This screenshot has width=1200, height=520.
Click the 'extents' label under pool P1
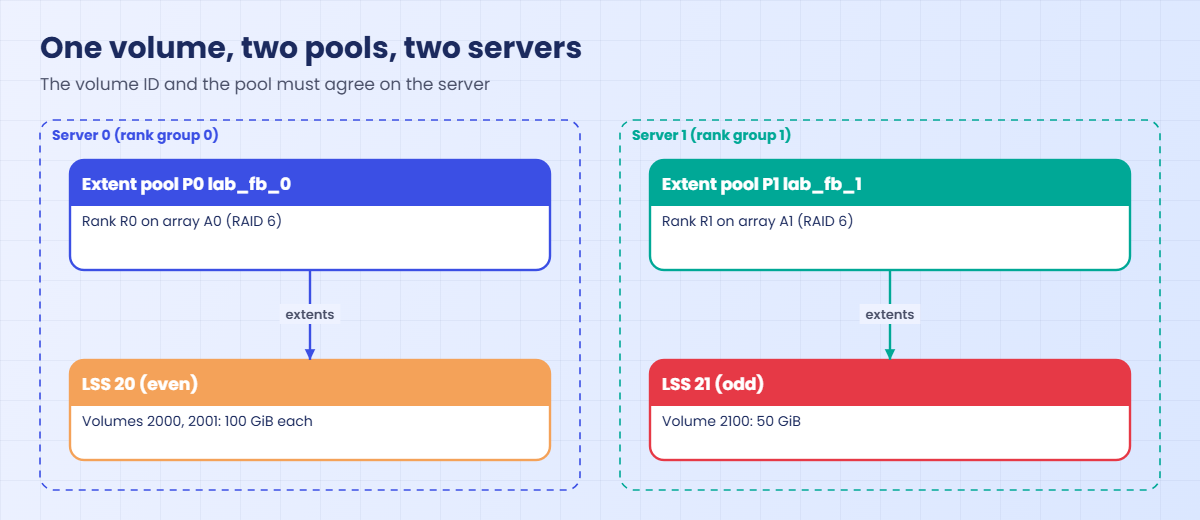[890, 314]
